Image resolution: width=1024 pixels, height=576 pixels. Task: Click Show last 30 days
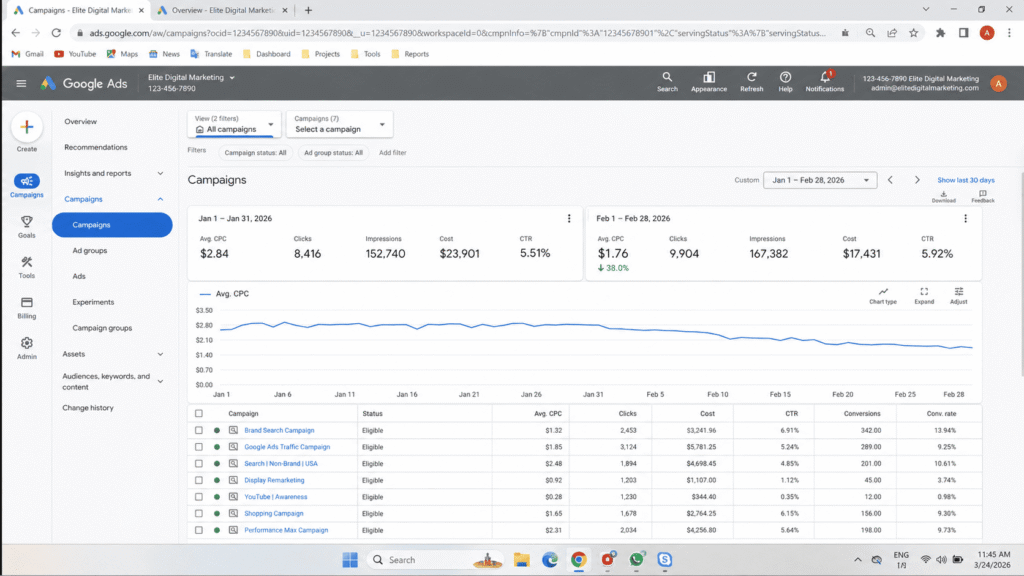(966, 180)
